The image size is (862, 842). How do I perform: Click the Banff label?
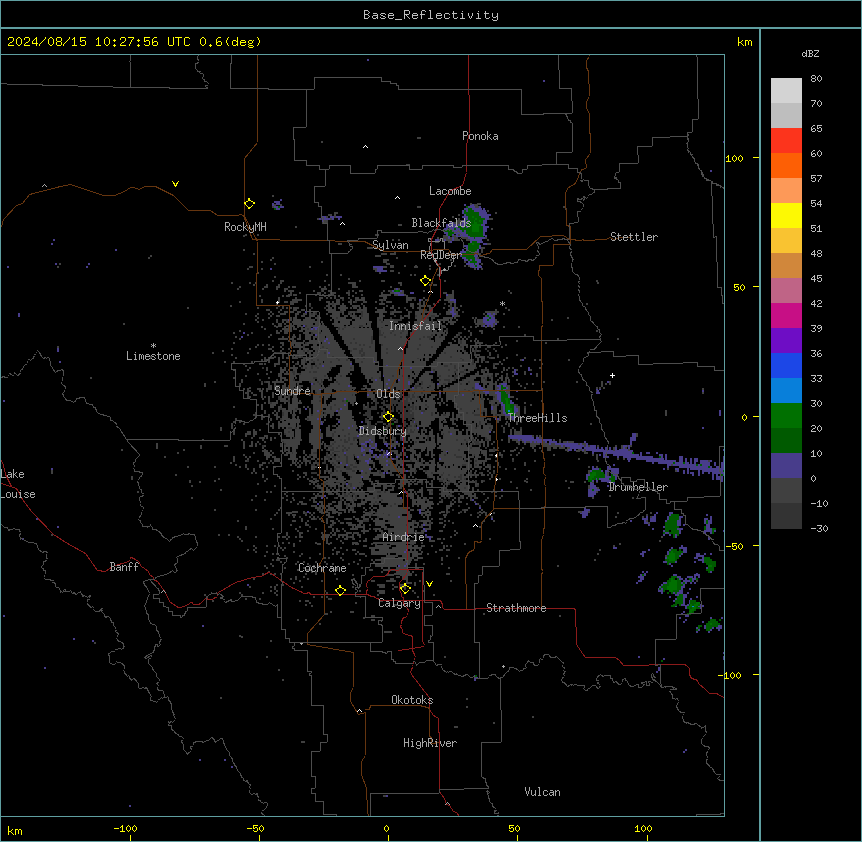coord(124,567)
